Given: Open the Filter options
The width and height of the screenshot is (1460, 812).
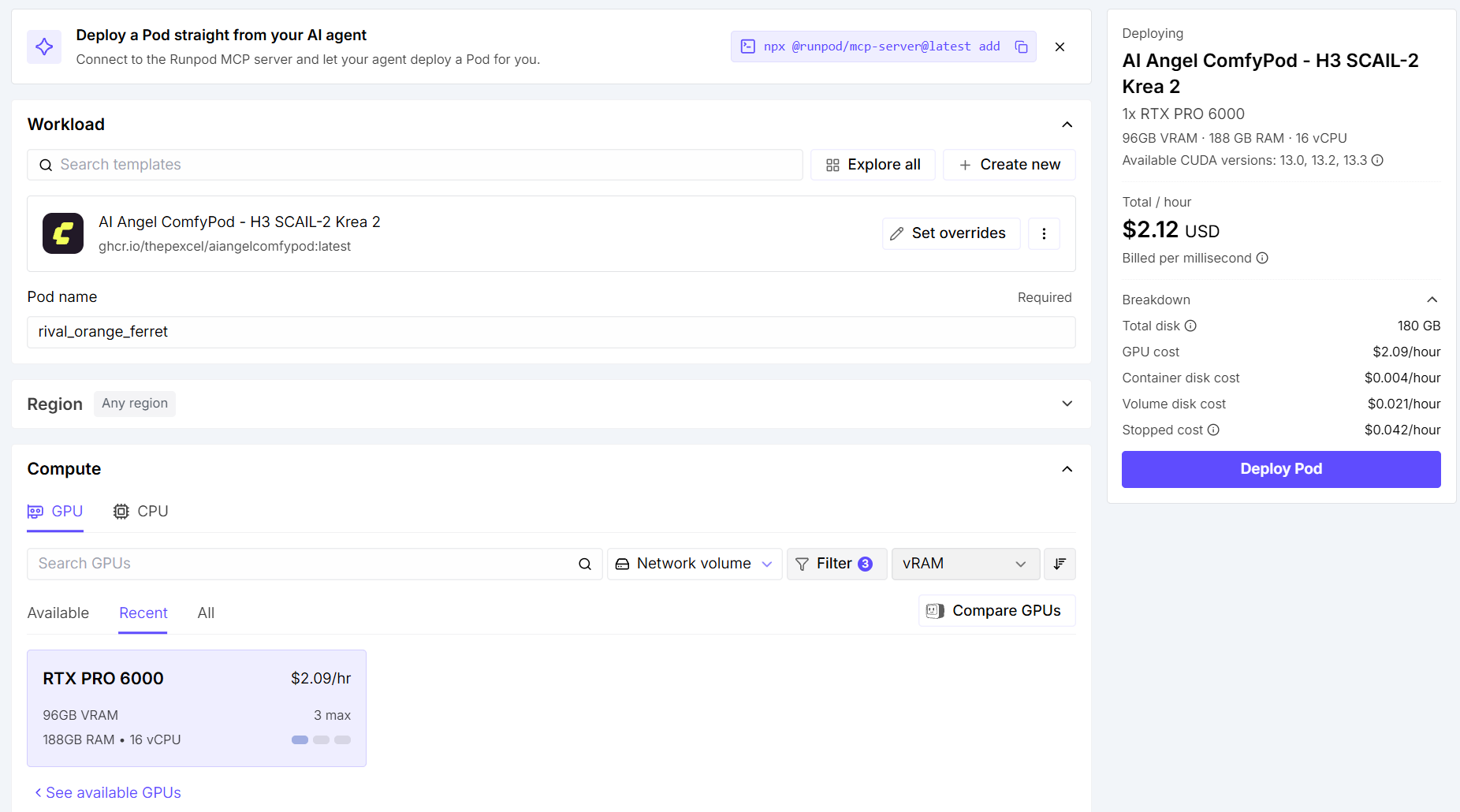Looking at the screenshot, I should tap(836, 564).
